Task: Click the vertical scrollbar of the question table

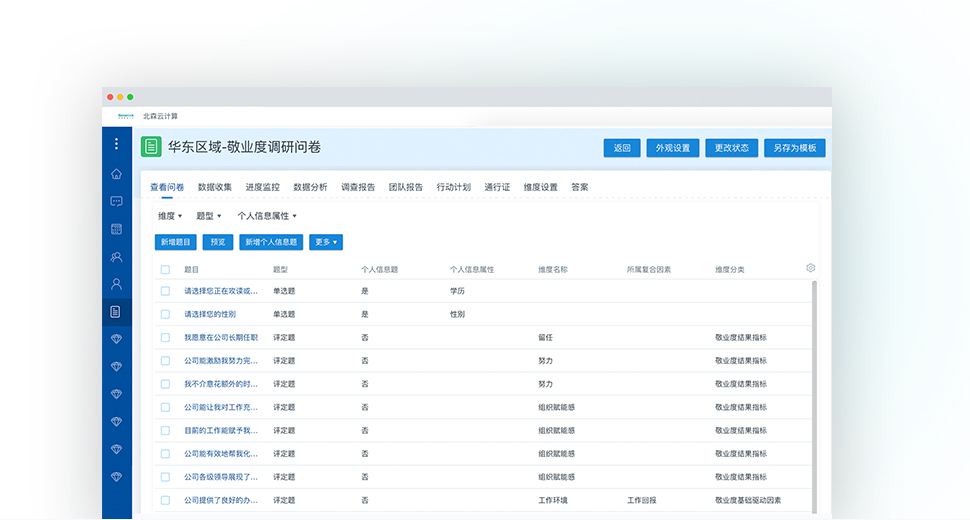Action: pos(814,396)
